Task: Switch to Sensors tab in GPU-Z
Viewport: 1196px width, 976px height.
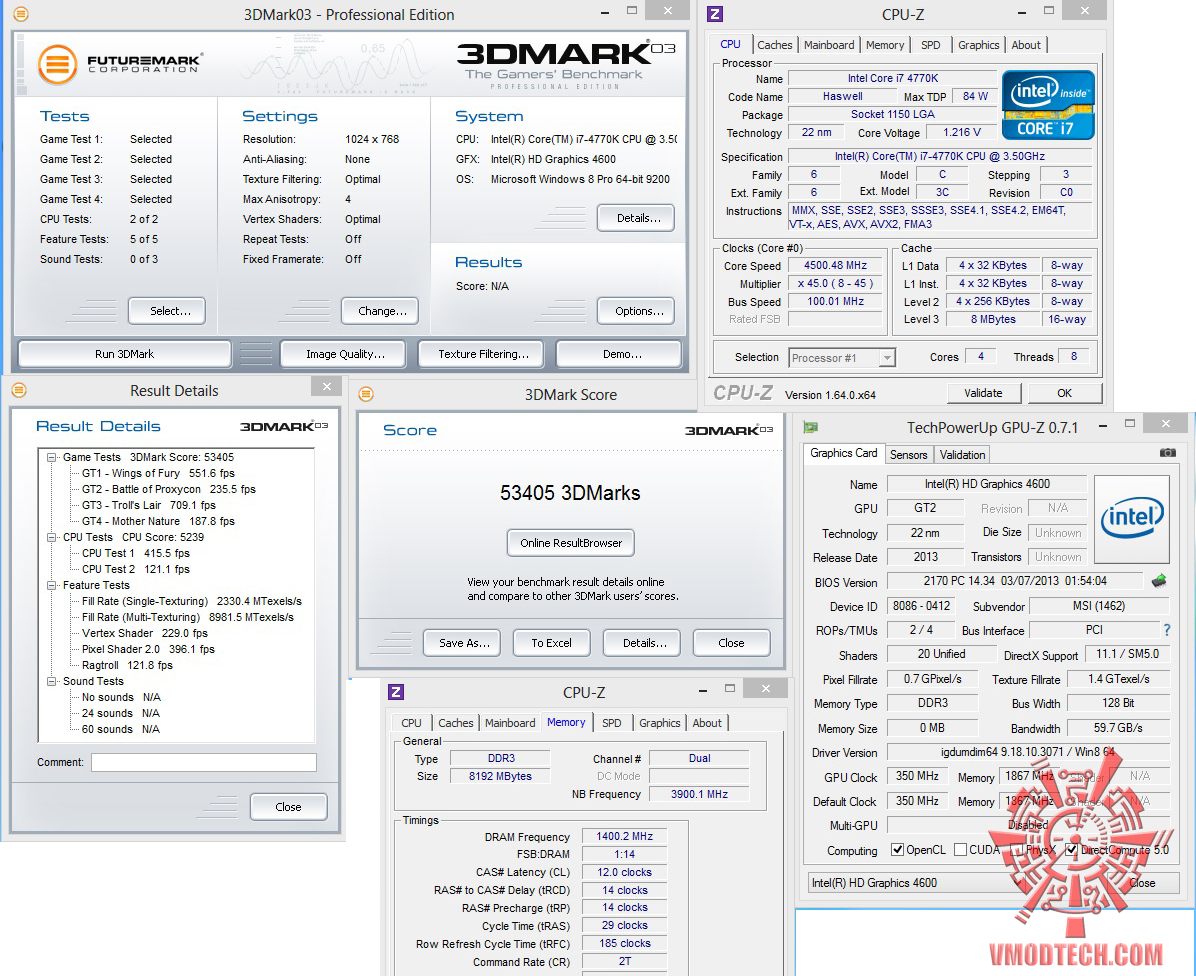Action: 908,454
